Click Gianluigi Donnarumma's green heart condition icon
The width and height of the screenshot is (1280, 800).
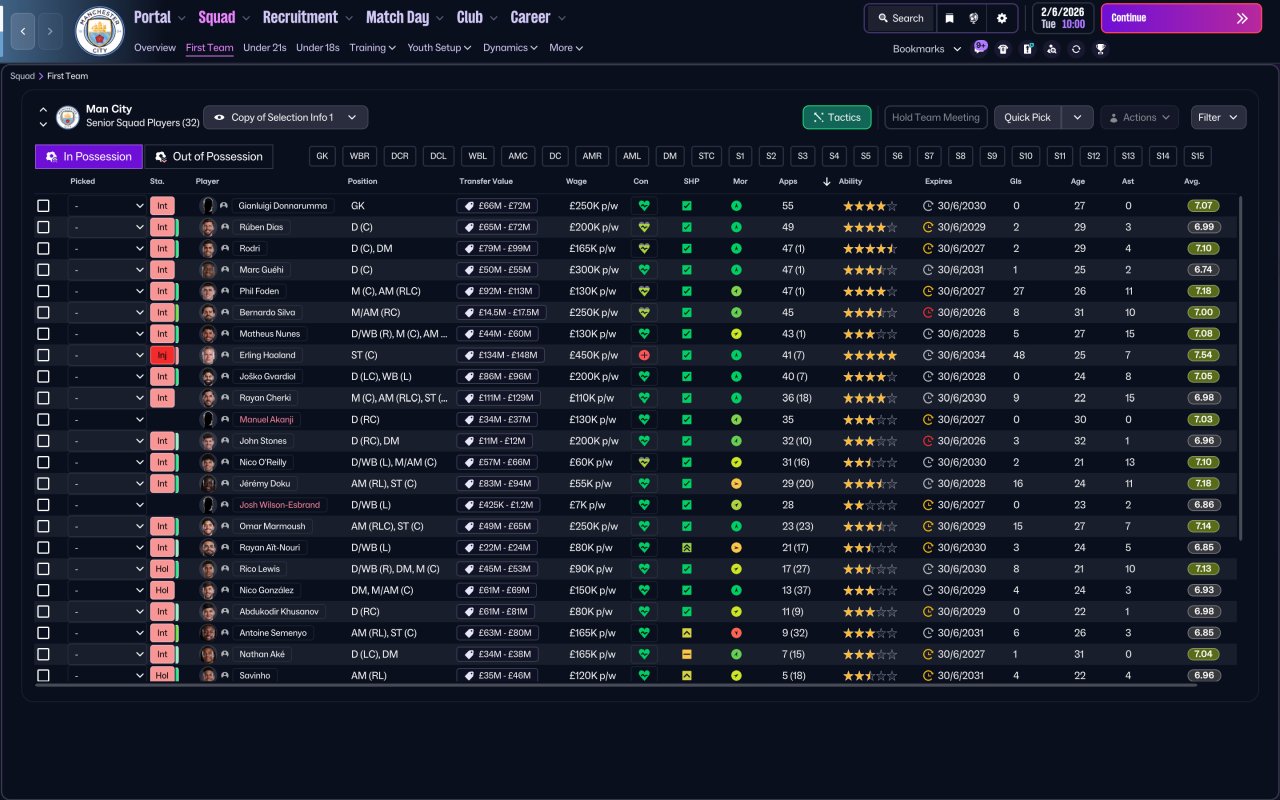click(644, 206)
